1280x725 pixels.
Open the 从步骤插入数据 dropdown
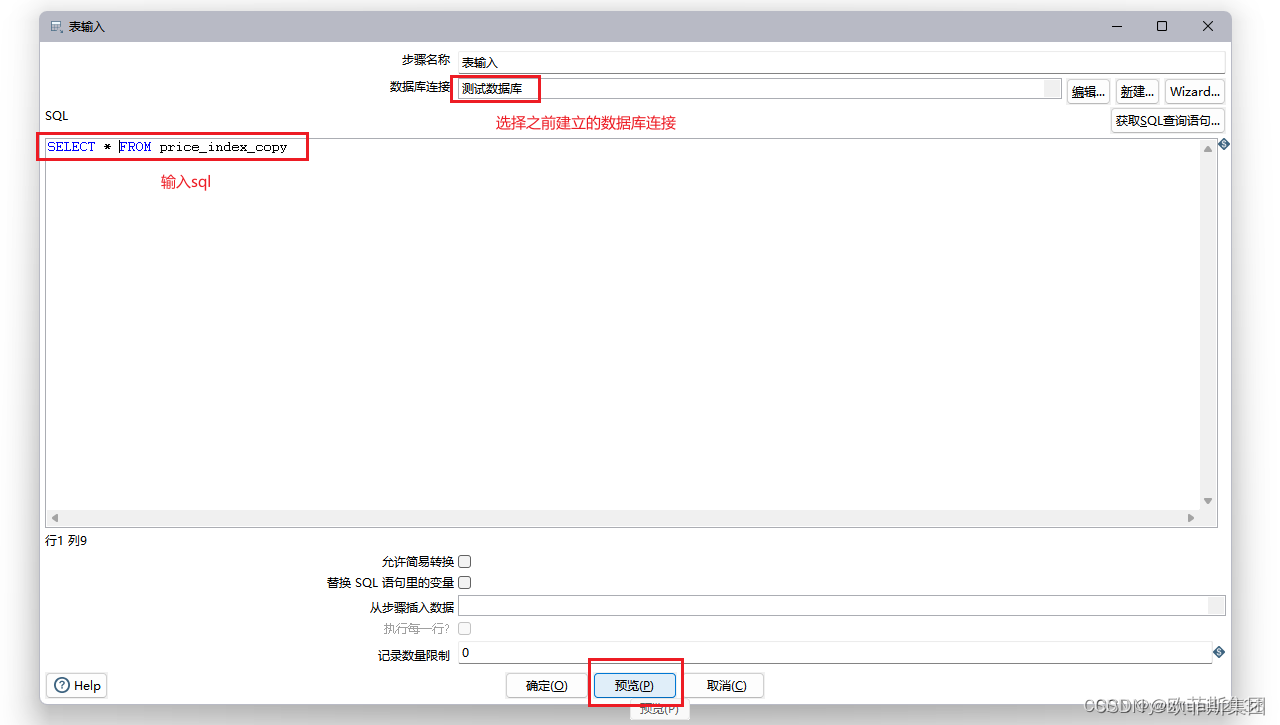click(x=1216, y=605)
